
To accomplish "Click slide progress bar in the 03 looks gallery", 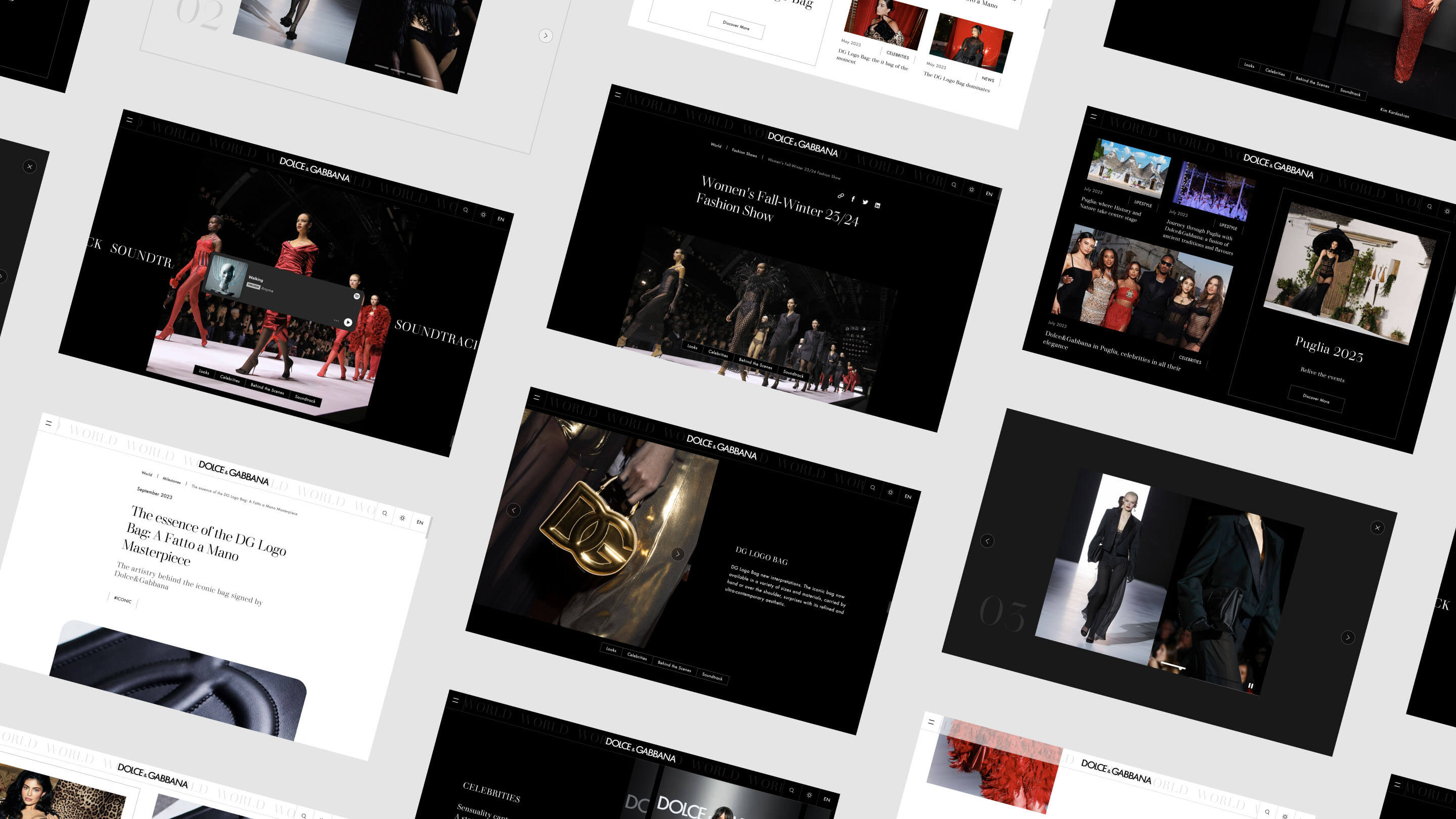I will point(1172,666).
